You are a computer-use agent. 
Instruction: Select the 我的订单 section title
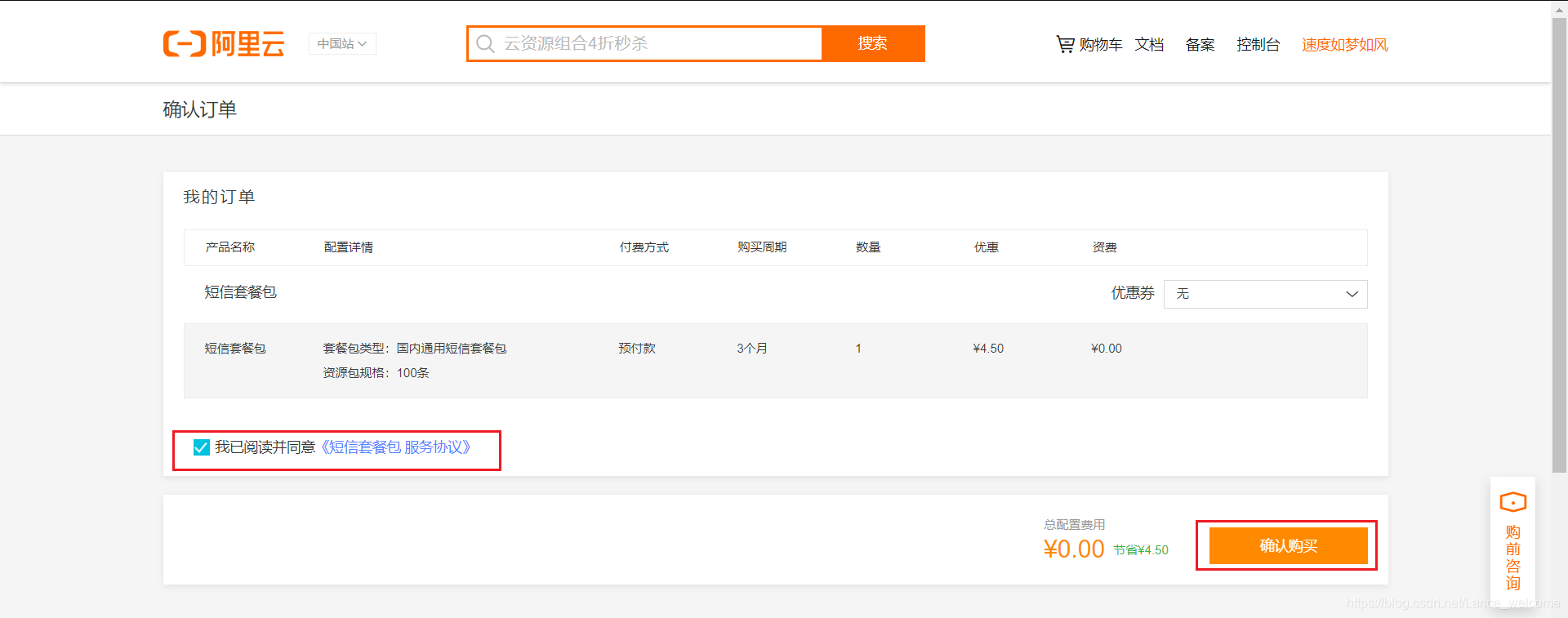point(219,197)
